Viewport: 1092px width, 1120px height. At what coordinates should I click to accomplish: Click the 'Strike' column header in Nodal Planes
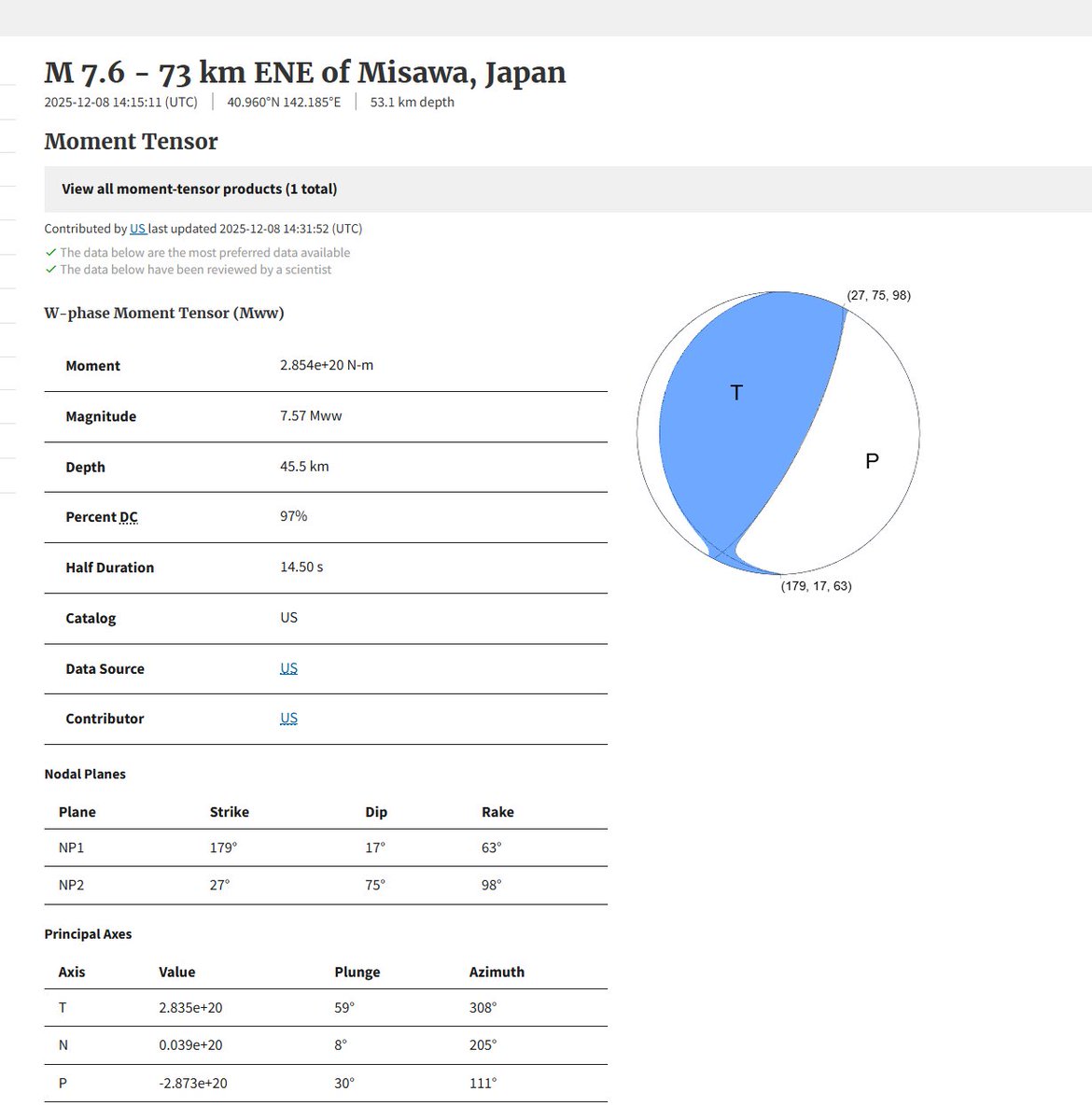[230, 812]
